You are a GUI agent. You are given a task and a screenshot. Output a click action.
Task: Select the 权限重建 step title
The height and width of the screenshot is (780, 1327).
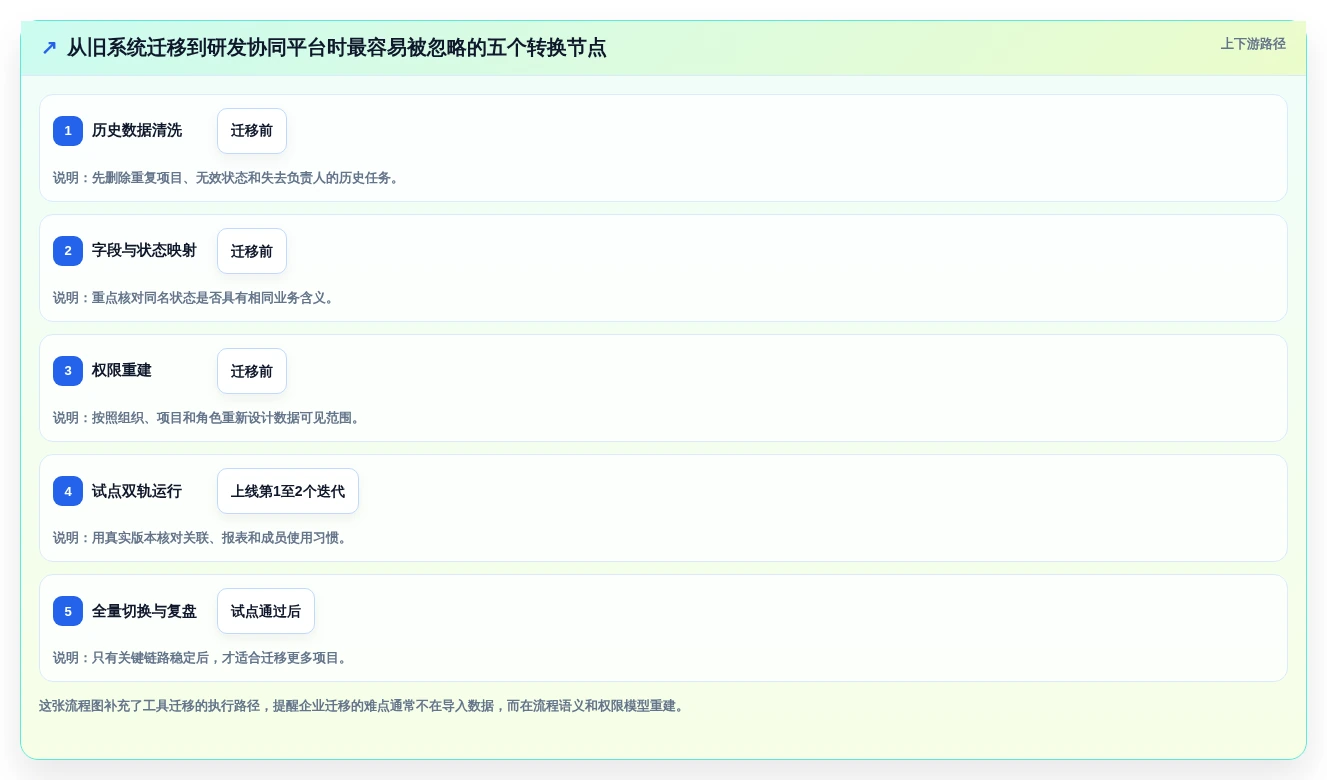click(122, 370)
